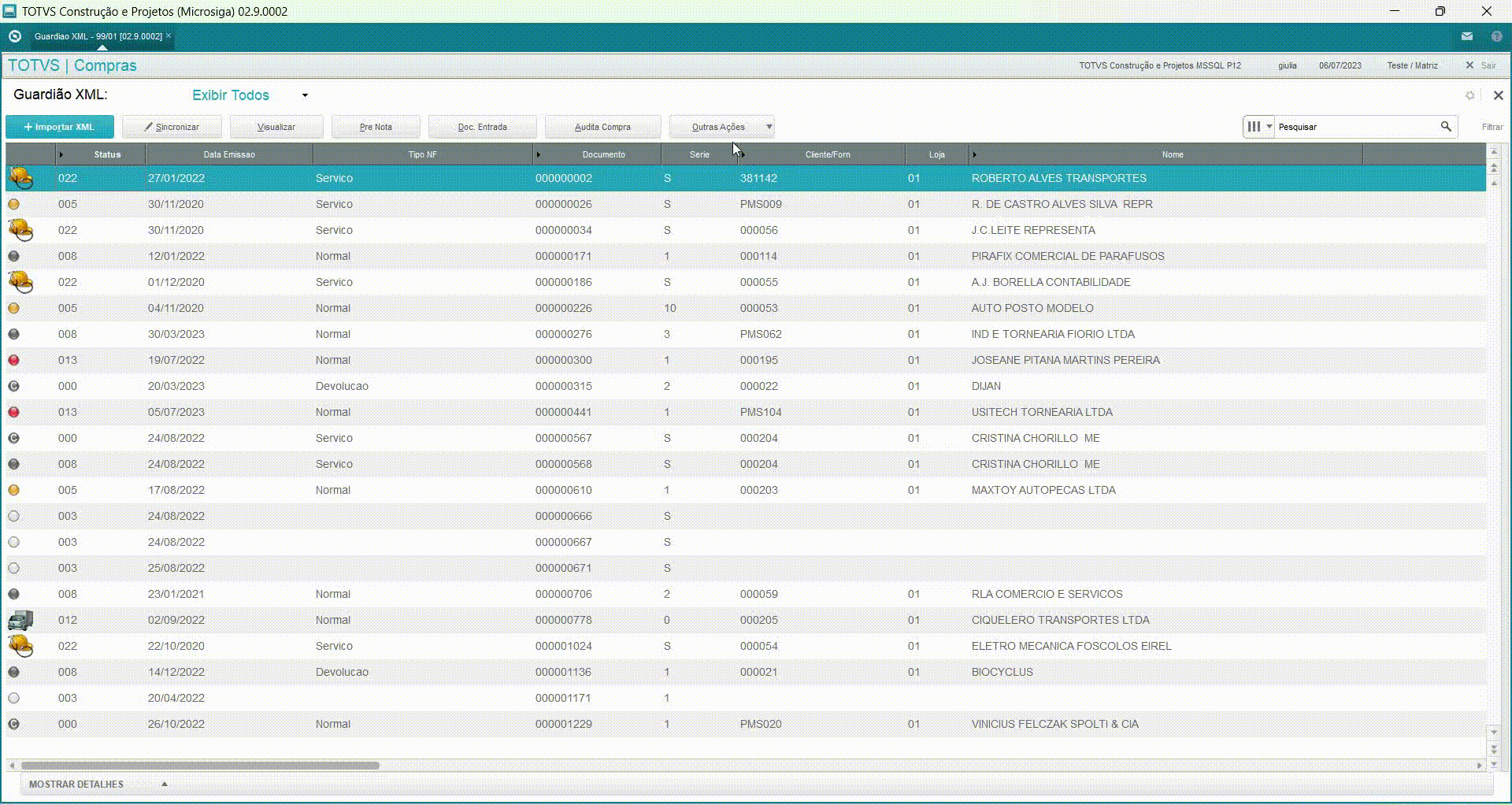
Task: Click red status dot of JOSEANE PITANA row
Action: [x=13, y=360]
